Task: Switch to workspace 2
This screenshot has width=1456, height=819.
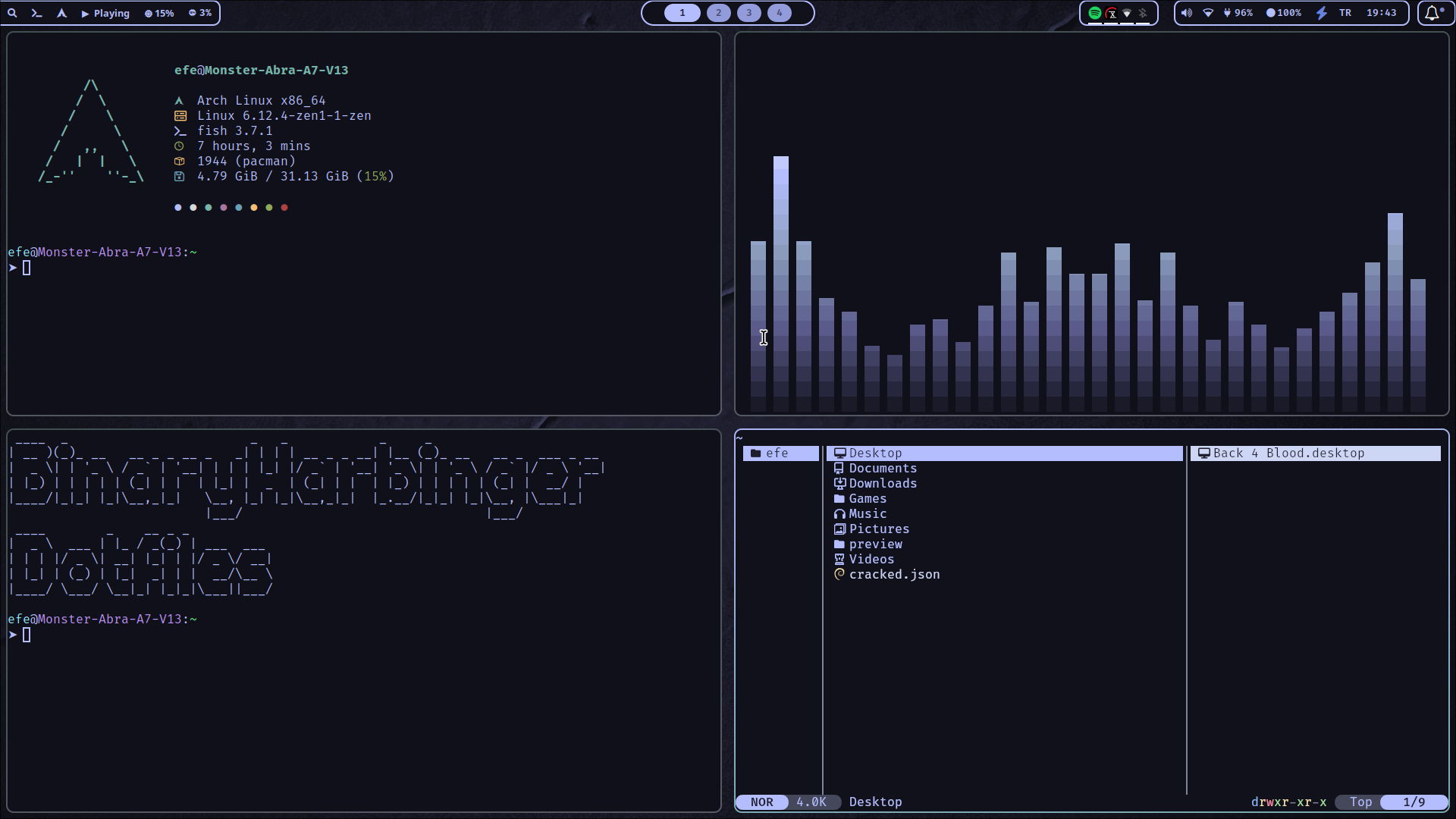Action: point(717,13)
